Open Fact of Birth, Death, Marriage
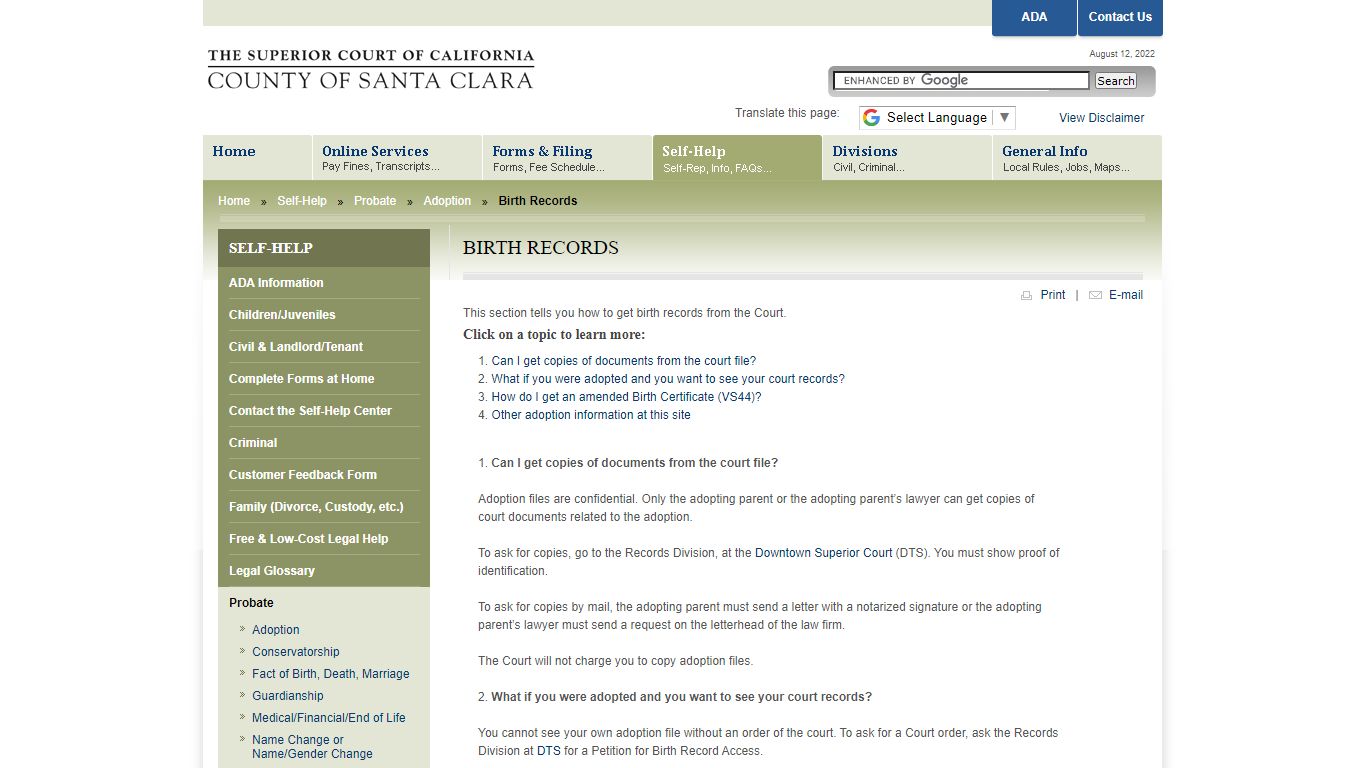This screenshot has height=768, width=1366. [x=331, y=674]
